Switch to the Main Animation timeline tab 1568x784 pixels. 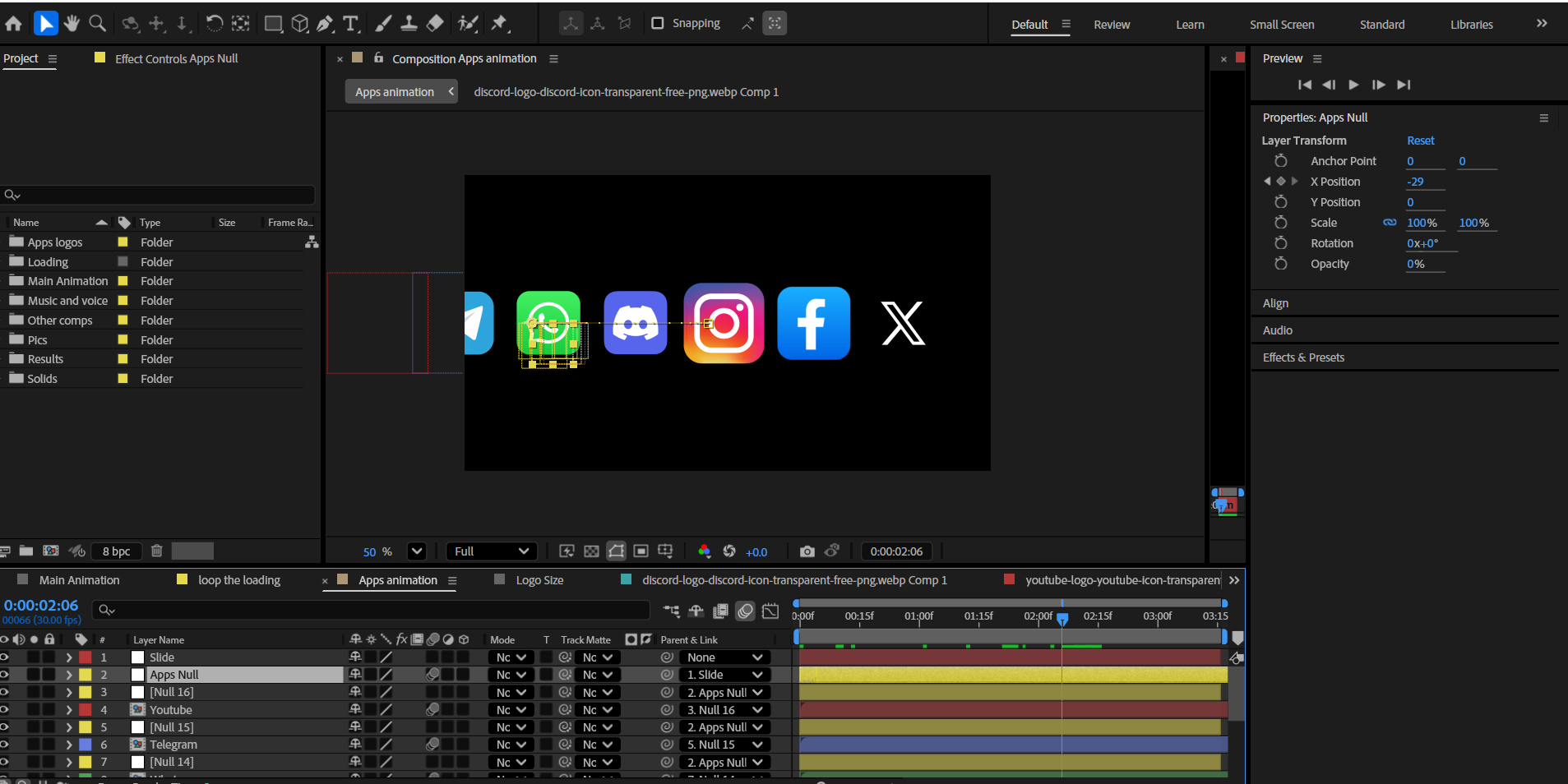tap(79, 580)
